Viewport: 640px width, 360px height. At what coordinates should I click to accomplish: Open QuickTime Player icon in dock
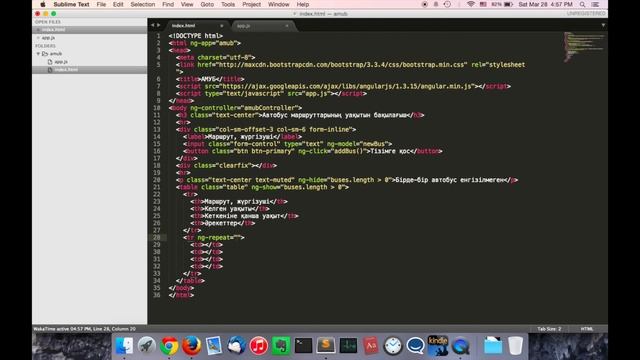click(x=460, y=346)
